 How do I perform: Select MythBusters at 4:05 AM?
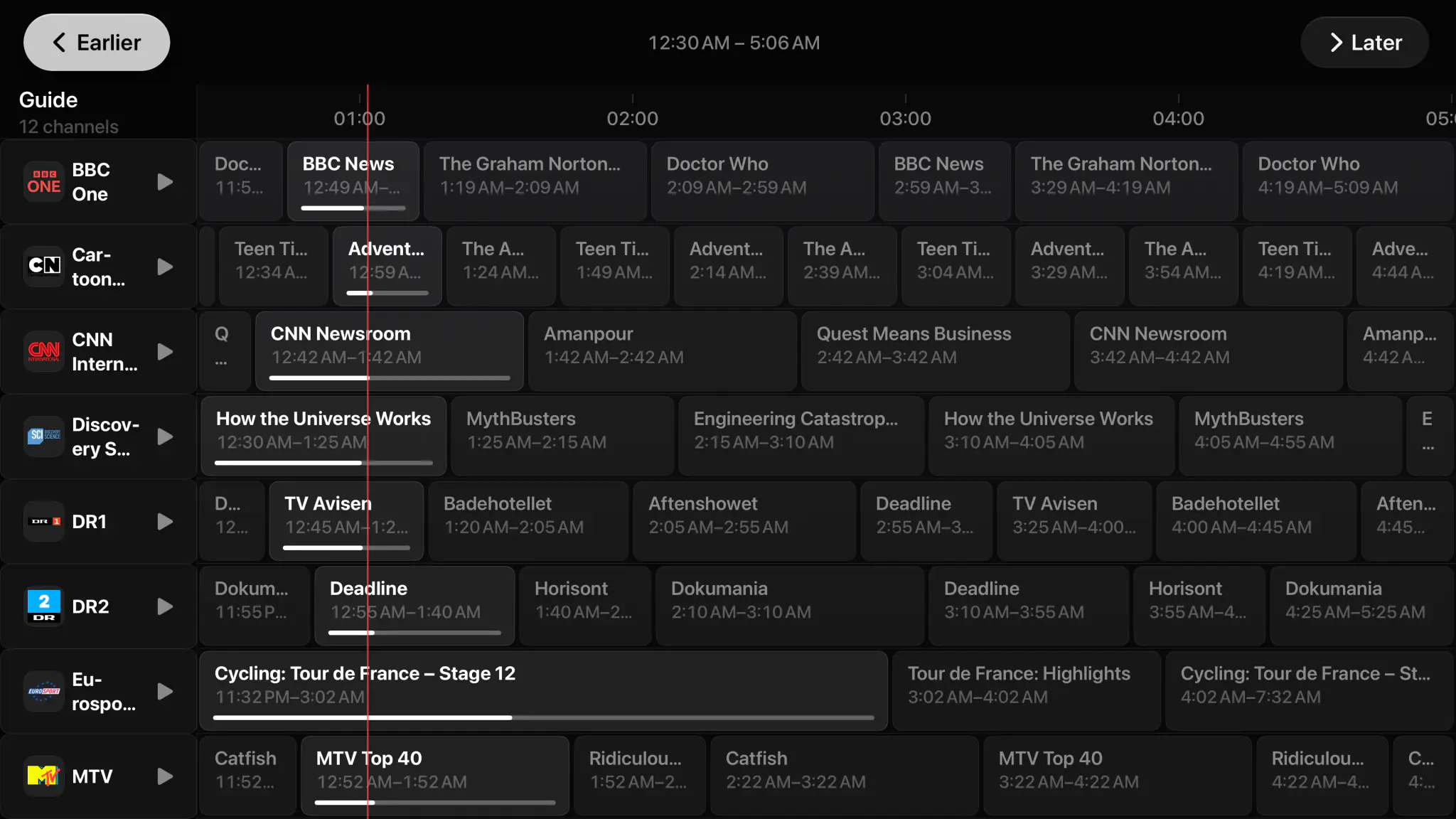pos(1290,436)
